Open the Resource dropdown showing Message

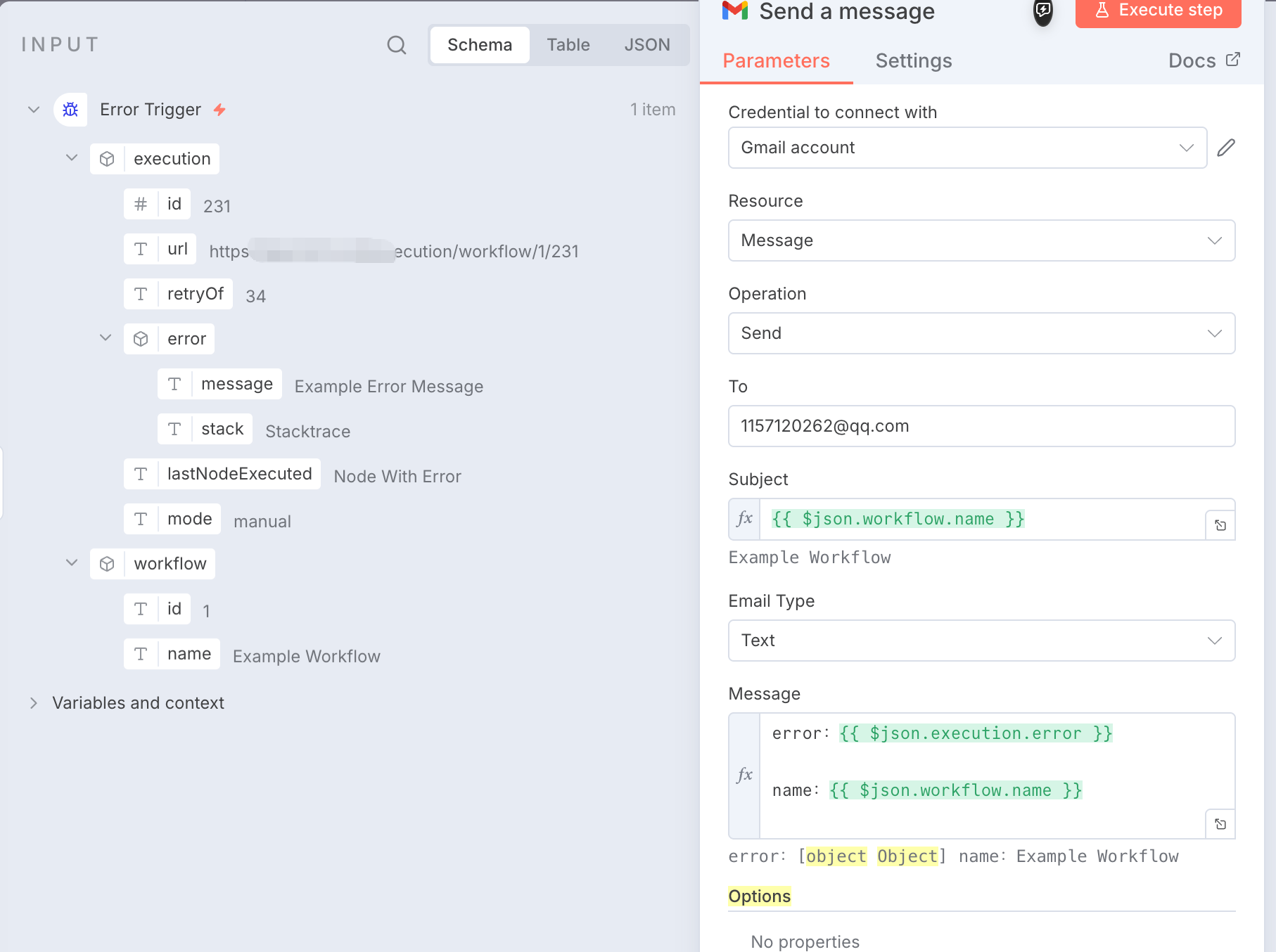981,240
